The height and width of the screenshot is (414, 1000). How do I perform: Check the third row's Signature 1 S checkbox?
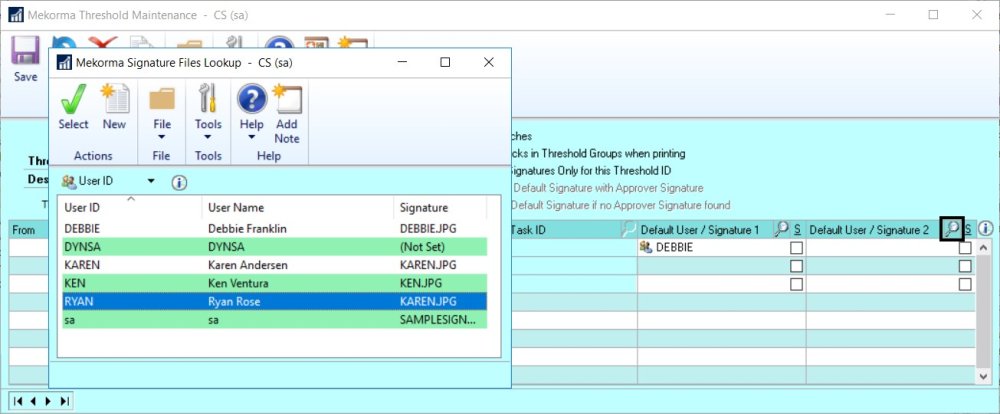(x=796, y=284)
